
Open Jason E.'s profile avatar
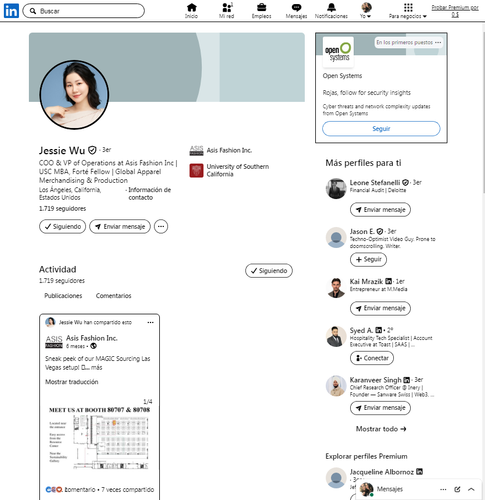[336, 238]
